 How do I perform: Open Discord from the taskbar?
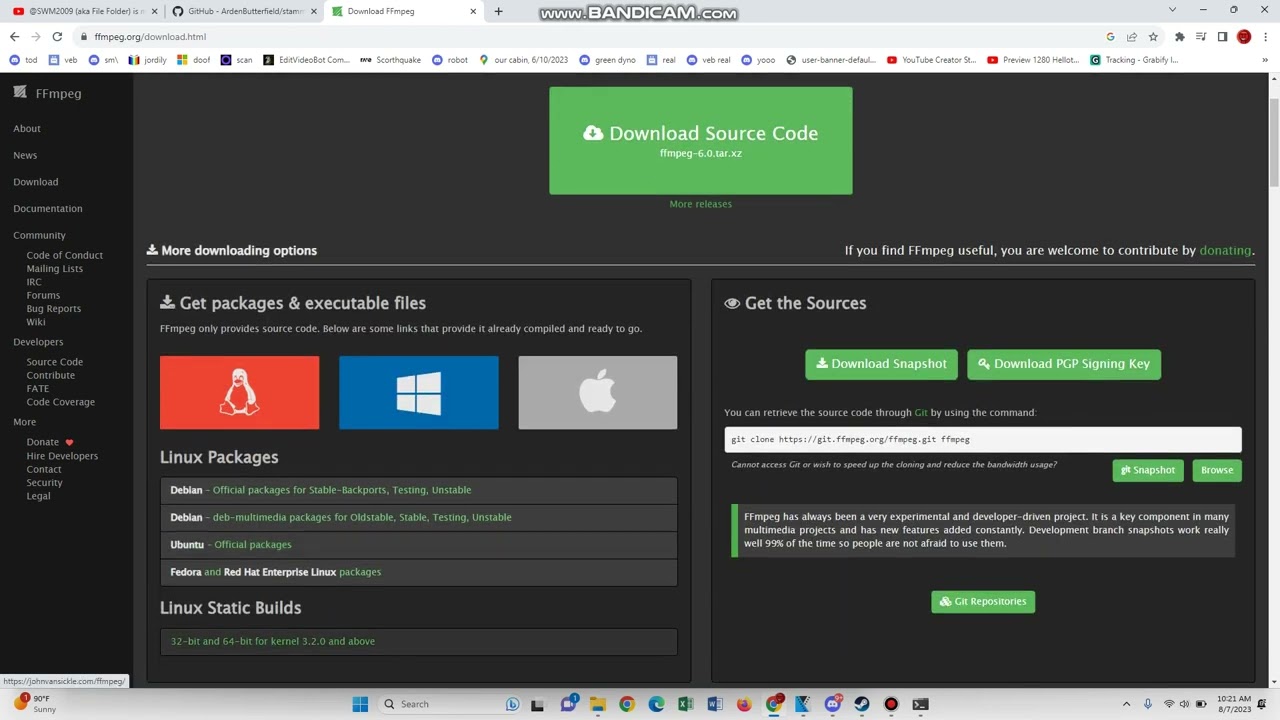pos(832,704)
